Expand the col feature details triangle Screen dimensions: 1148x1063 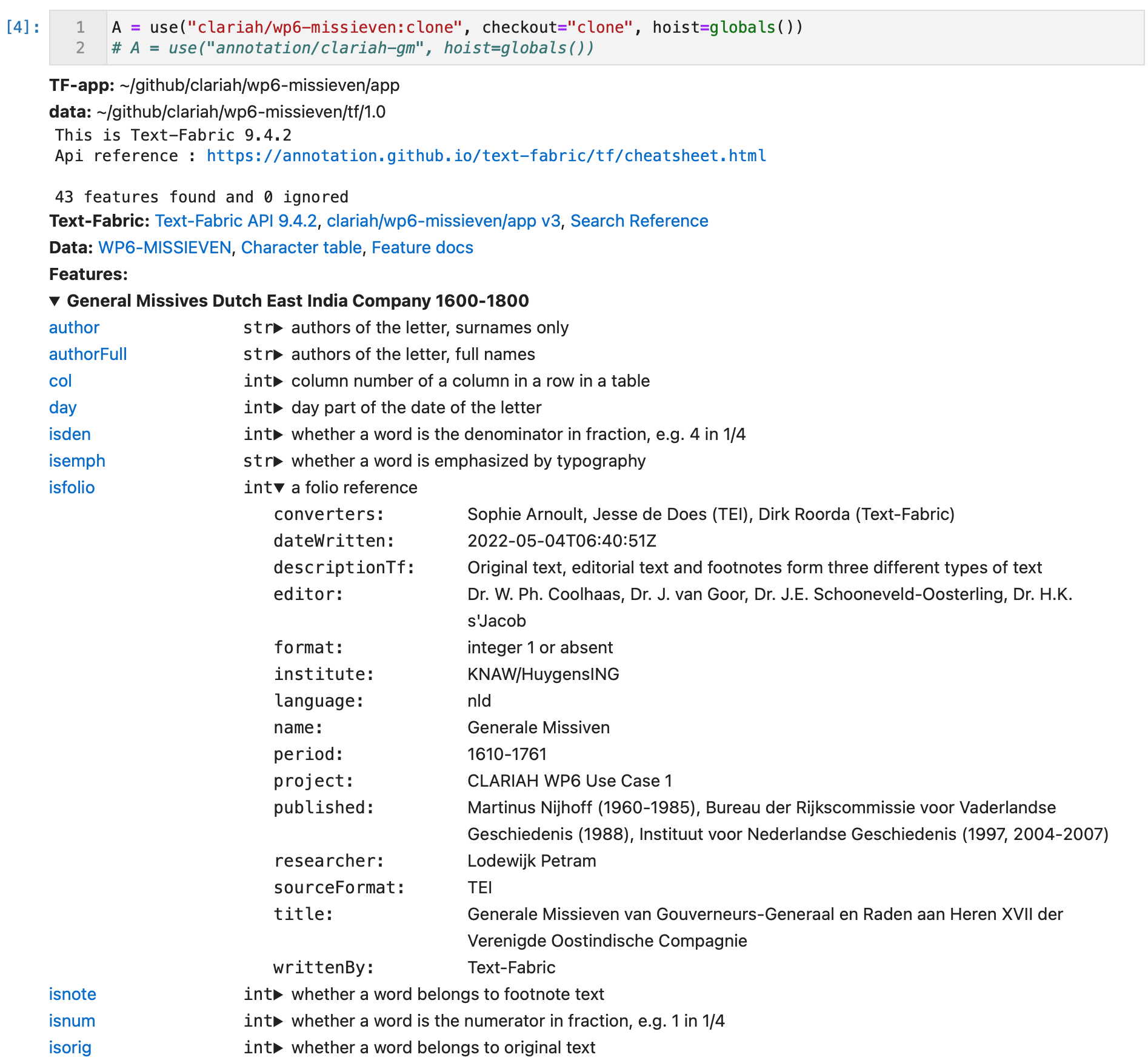pos(278,382)
